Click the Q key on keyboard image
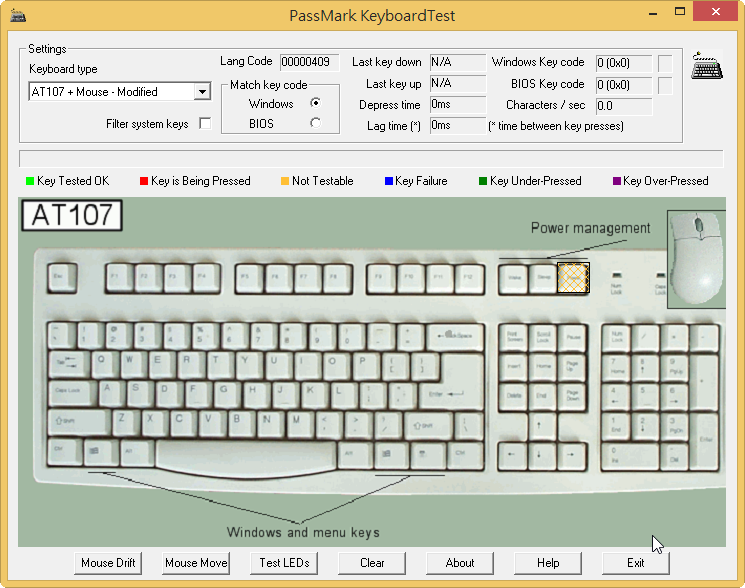This screenshot has height=588, width=745. (105, 364)
